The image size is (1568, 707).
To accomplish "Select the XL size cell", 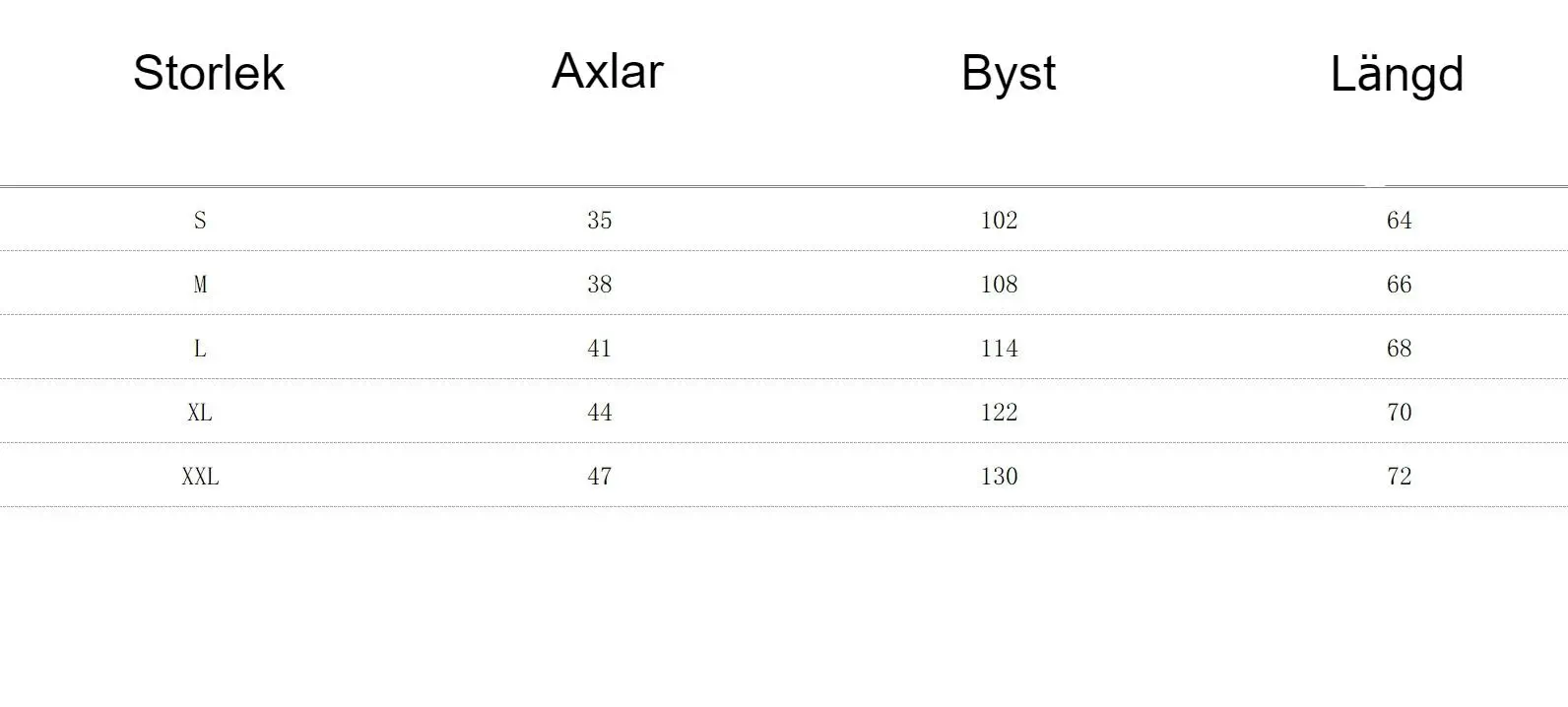I will [200, 413].
